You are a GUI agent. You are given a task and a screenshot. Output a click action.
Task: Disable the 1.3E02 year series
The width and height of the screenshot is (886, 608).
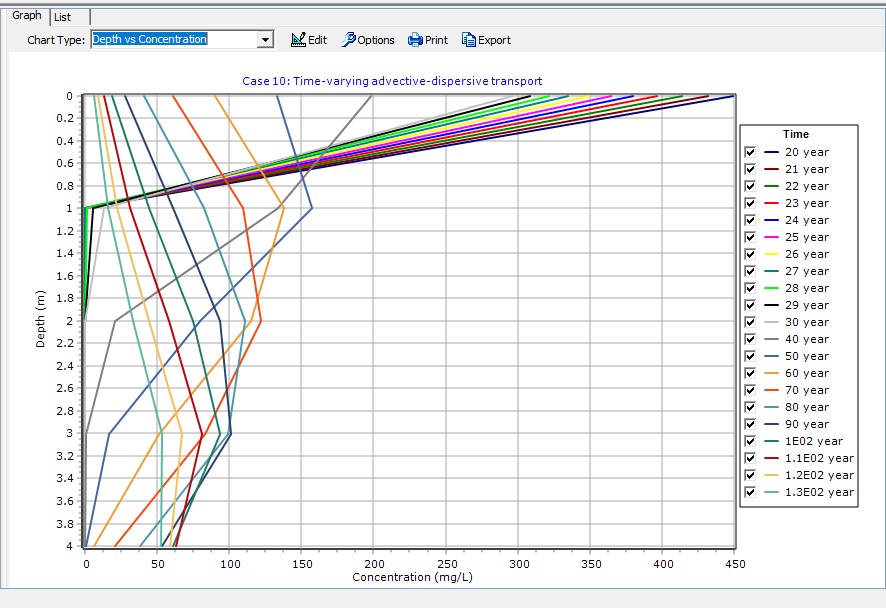[x=750, y=492]
